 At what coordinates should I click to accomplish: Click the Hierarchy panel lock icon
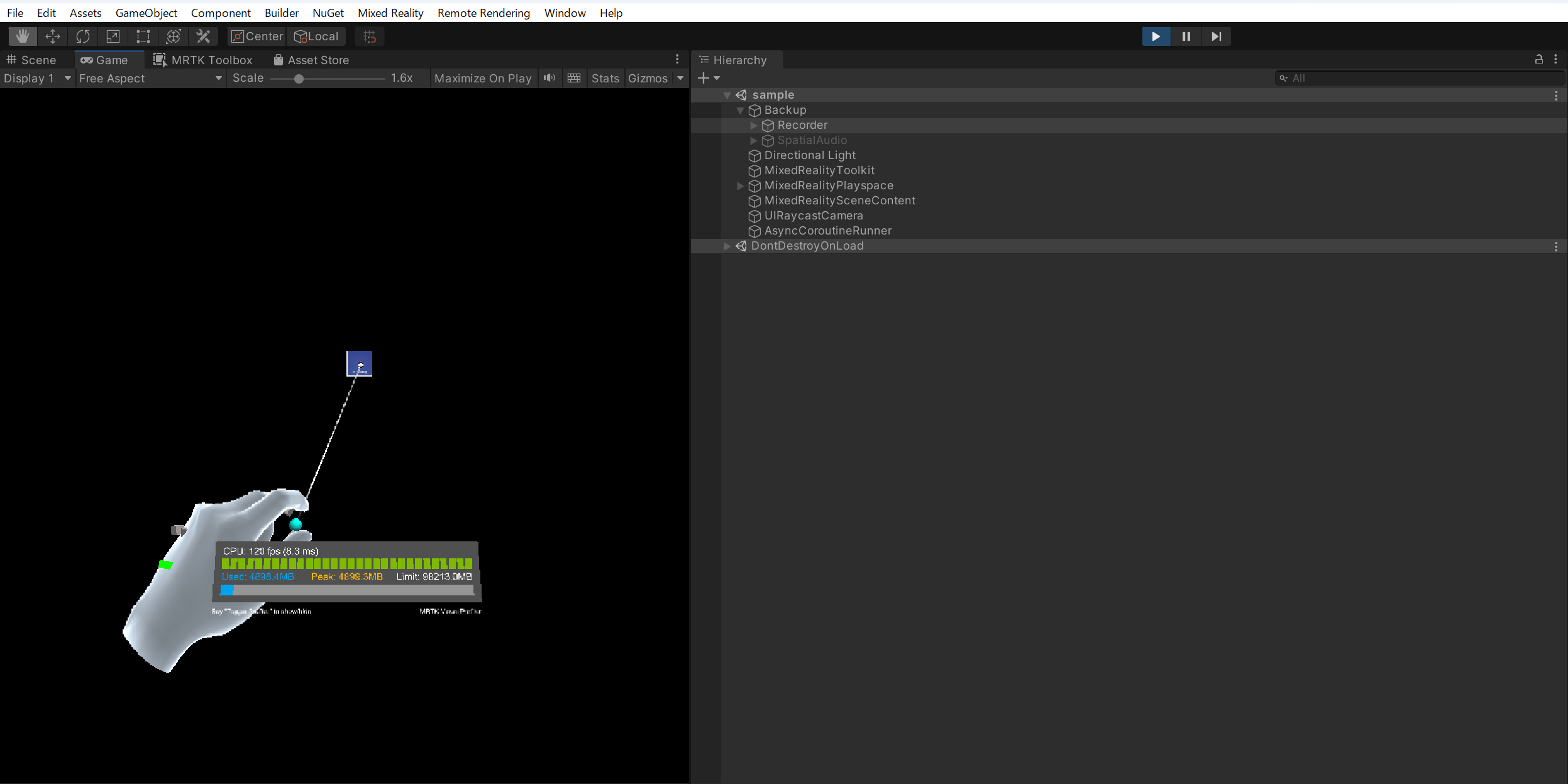pyautogui.click(x=1538, y=59)
